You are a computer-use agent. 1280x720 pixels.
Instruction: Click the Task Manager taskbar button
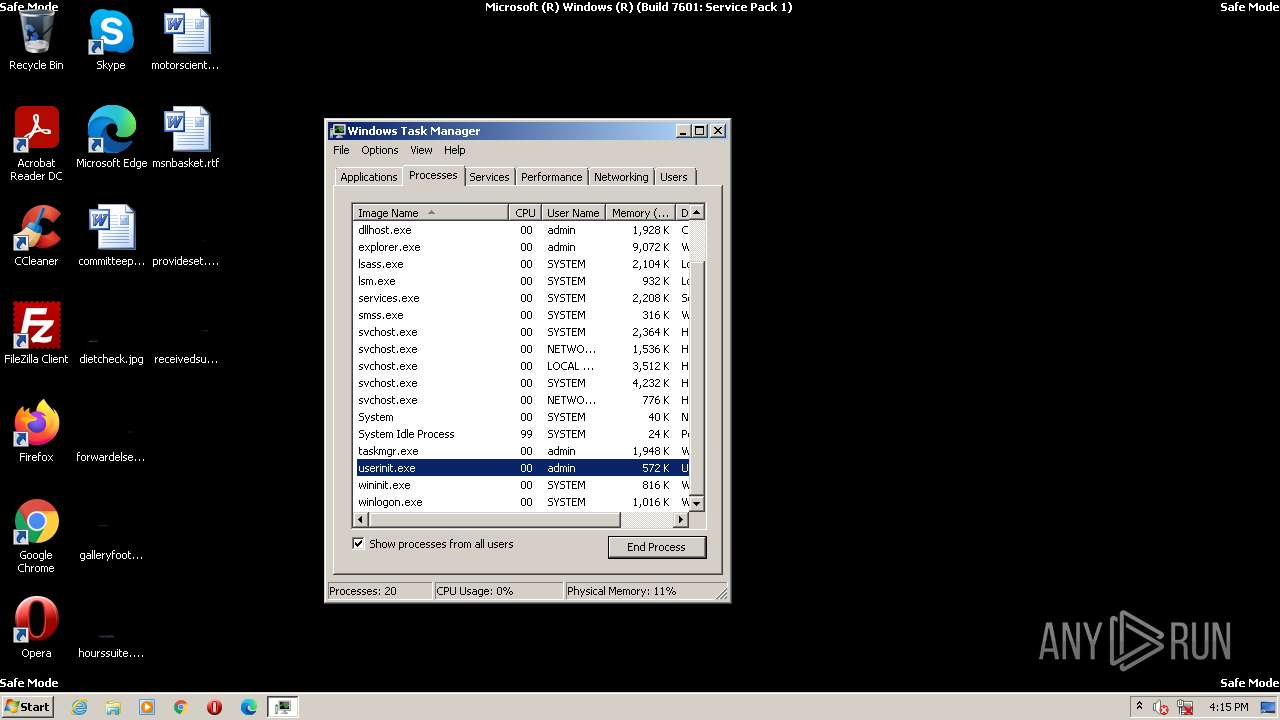(284, 707)
